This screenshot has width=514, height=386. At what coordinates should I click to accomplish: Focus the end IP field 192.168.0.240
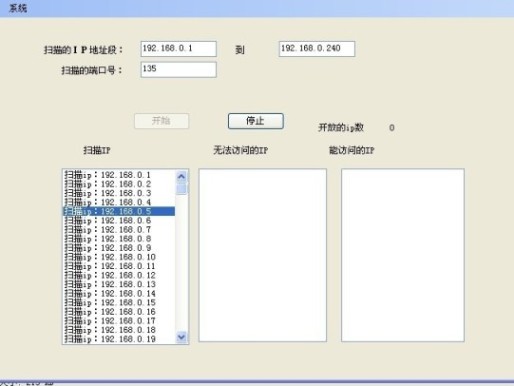click(317, 49)
